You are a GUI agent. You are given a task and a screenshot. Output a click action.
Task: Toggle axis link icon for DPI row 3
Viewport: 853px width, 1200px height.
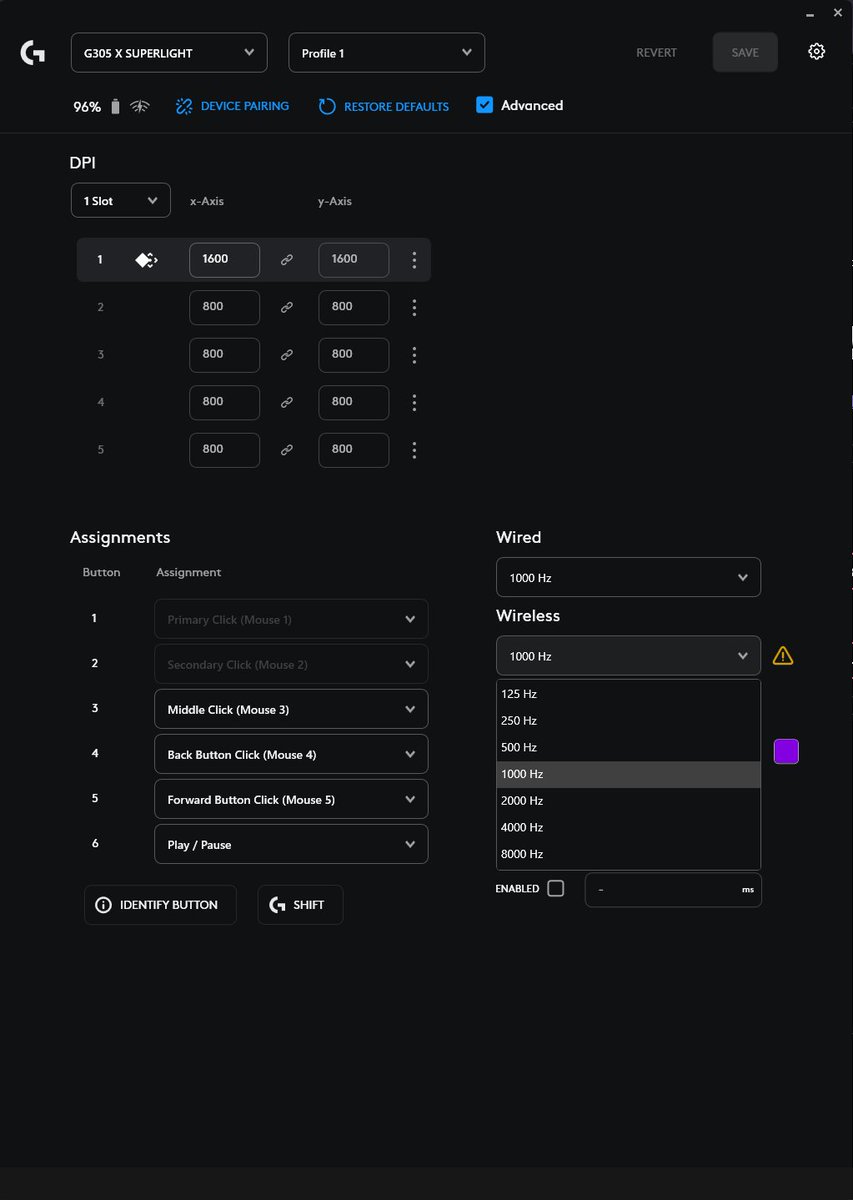point(287,355)
